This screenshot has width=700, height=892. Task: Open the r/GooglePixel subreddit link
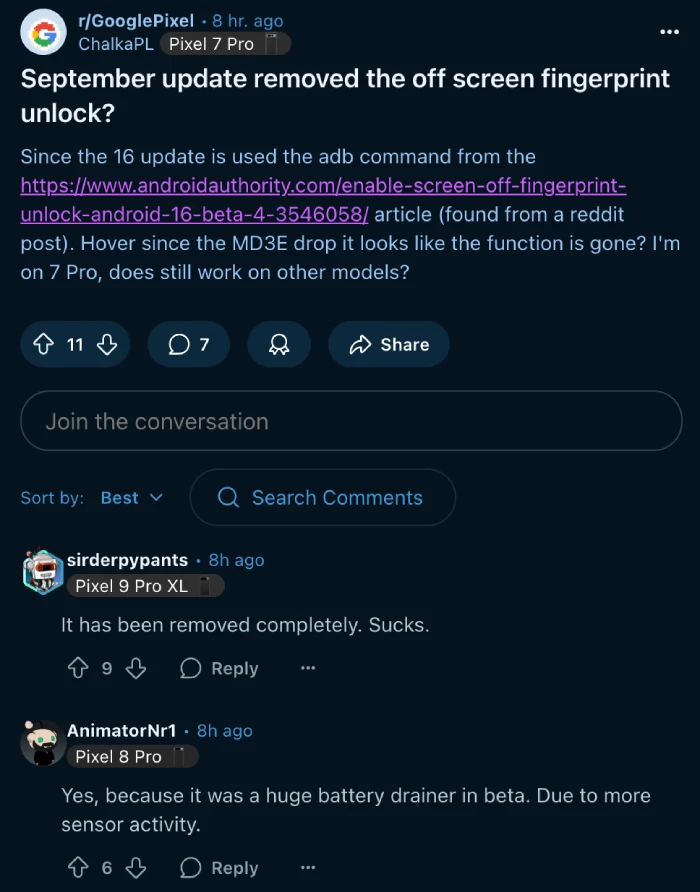pyautogui.click(x=135, y=21)
